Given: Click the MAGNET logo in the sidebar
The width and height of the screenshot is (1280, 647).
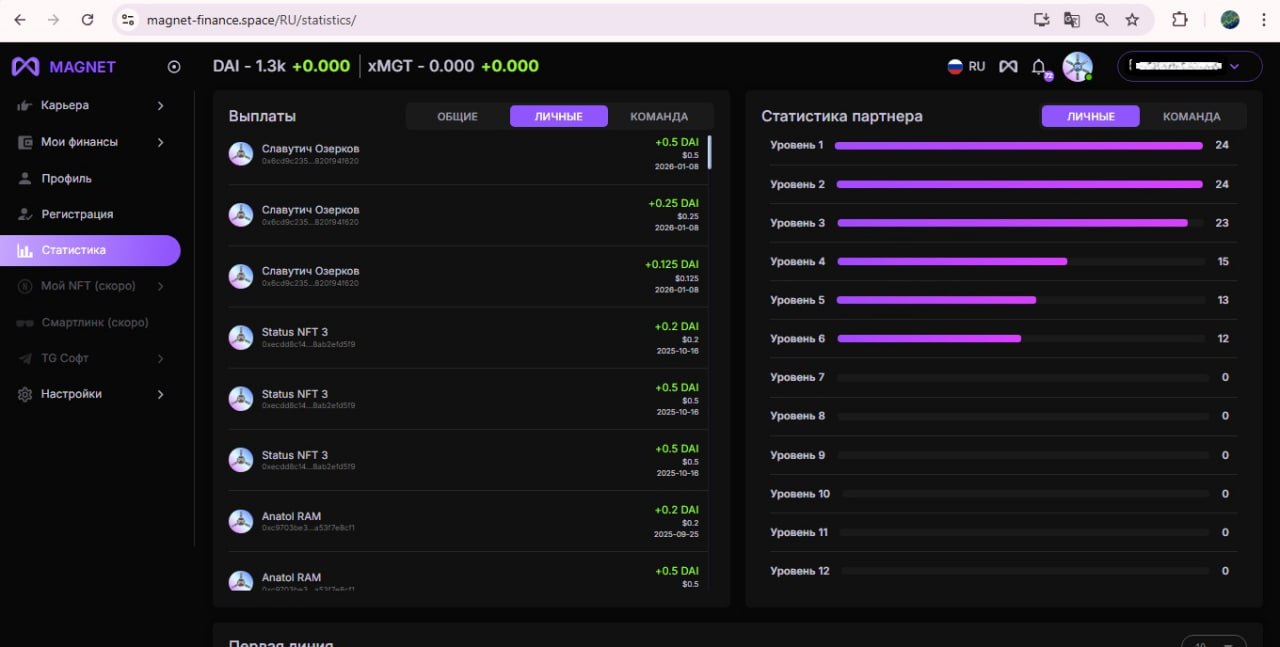Looking at the screenshot, I should (64, 67).
